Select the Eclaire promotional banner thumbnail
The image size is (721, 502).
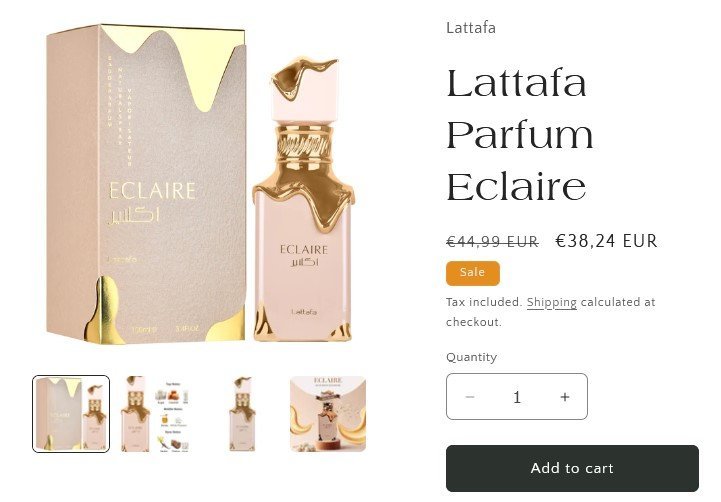328,414
